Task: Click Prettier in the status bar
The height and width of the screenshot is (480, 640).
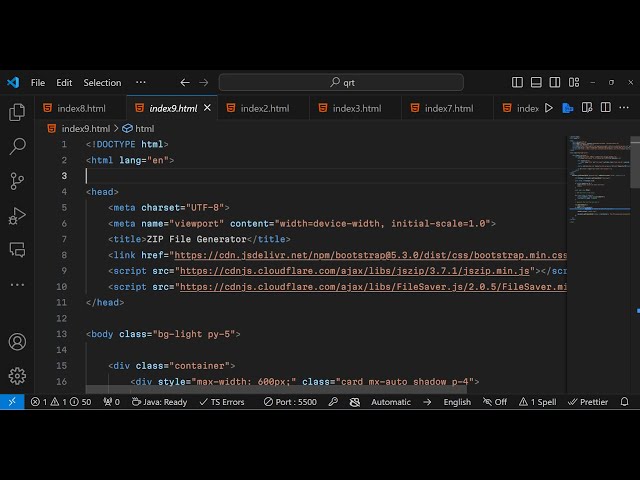Action: (587, 402)
